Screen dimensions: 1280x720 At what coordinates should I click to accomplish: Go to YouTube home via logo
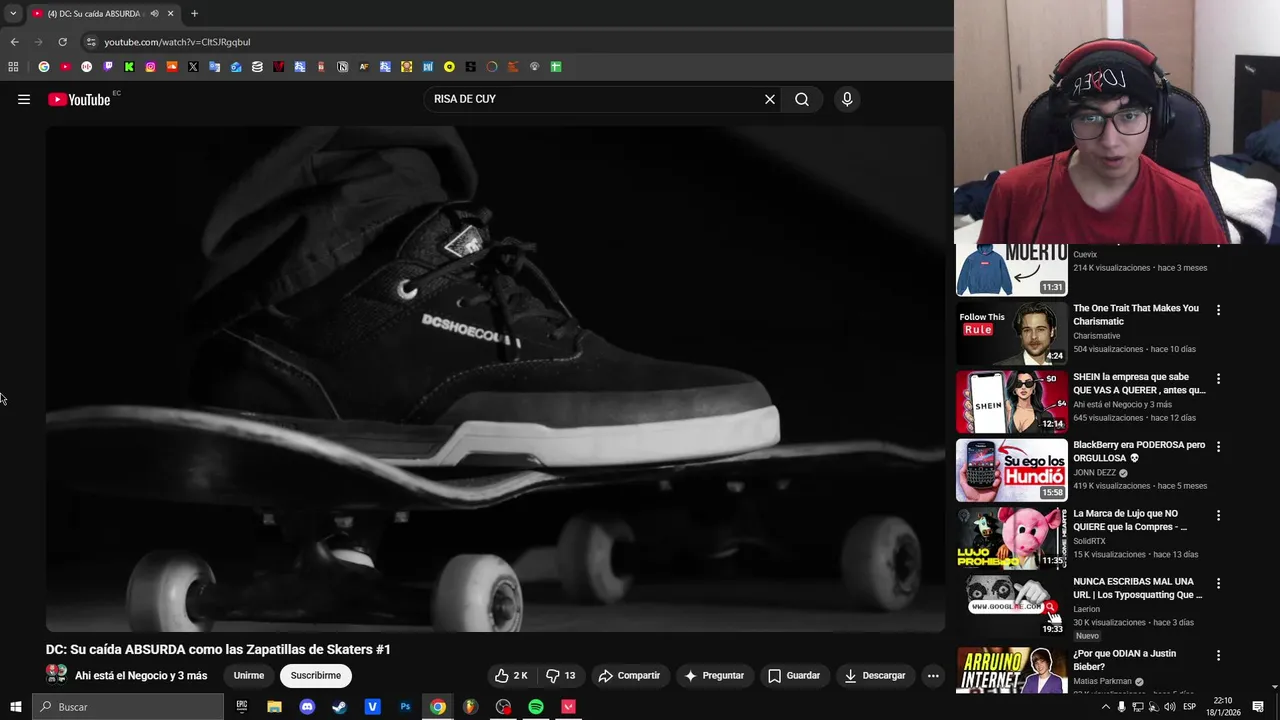[79, 99]
